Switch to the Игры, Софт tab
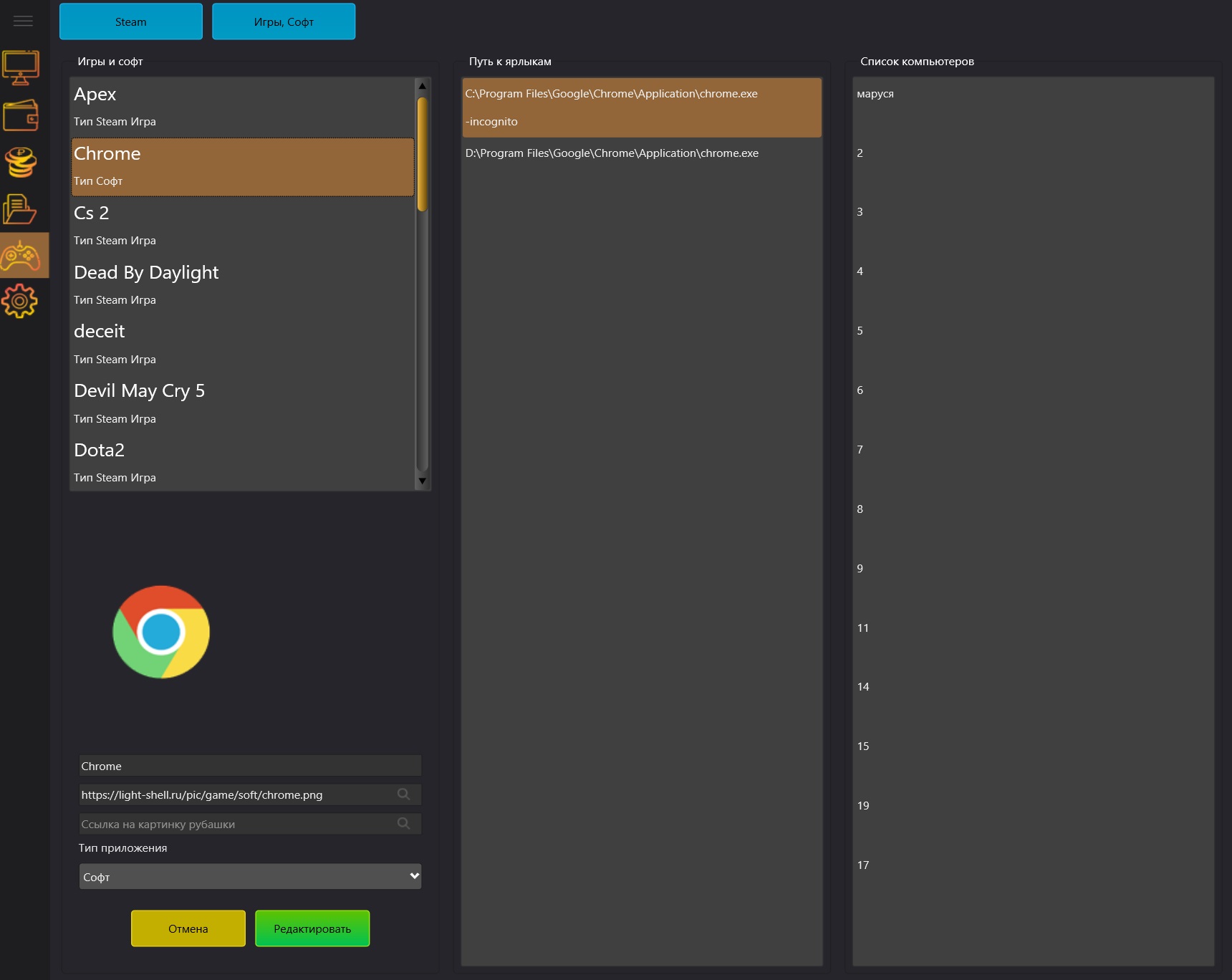 (x=284, y=22)
